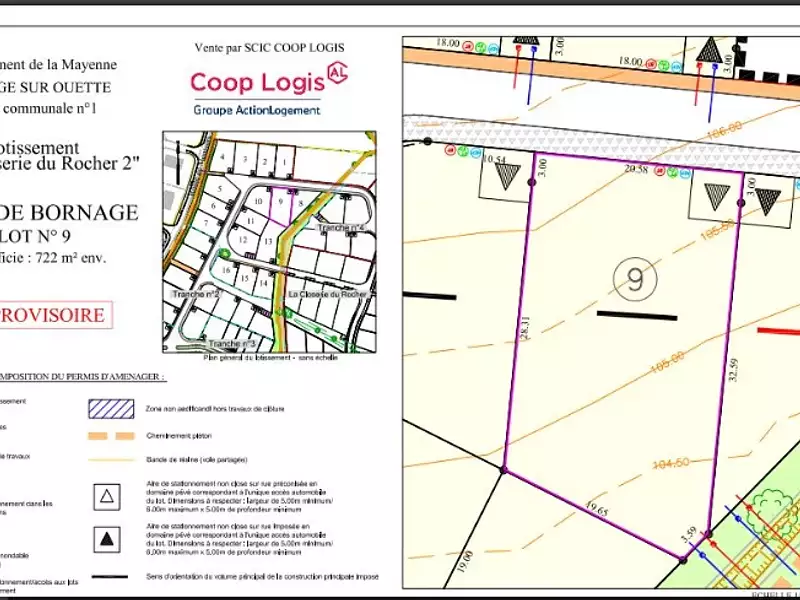Select the 29.58 north boundary dimension

tap(636, 172)
